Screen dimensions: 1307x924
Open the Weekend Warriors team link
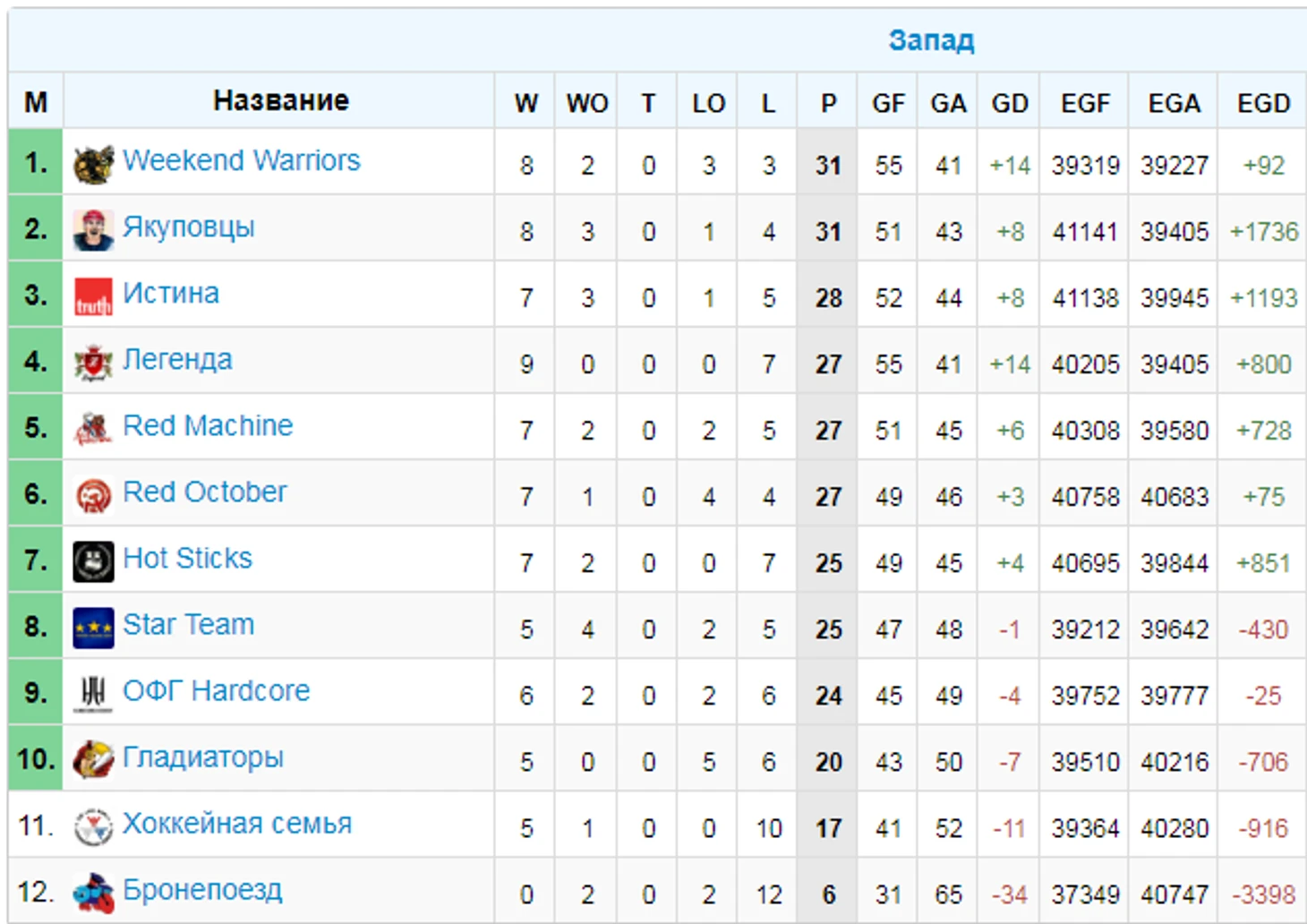(x=241, y=160)
